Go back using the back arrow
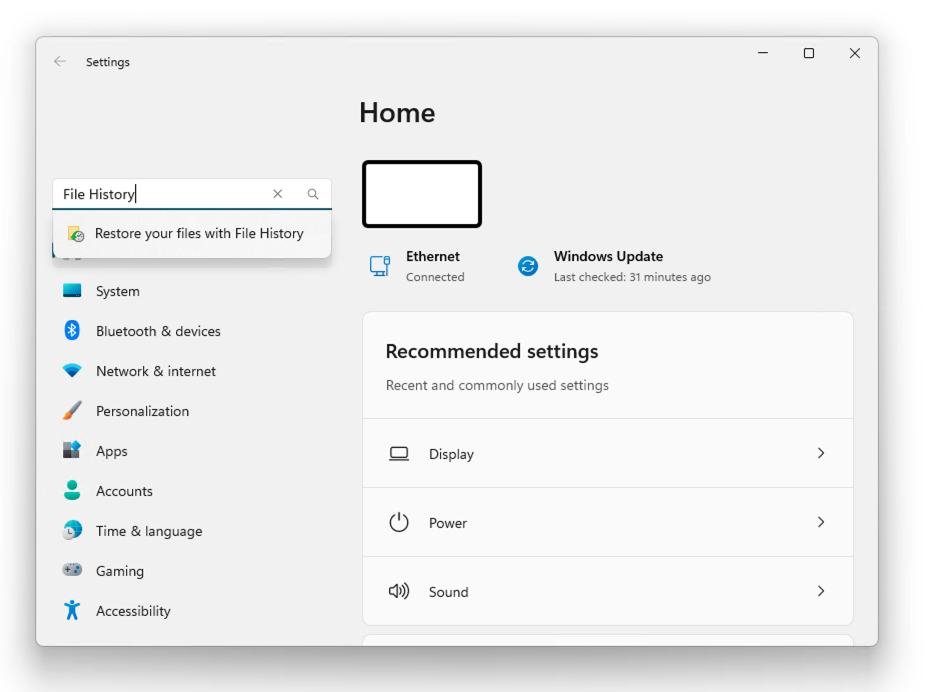 click(x=60, y=61)
